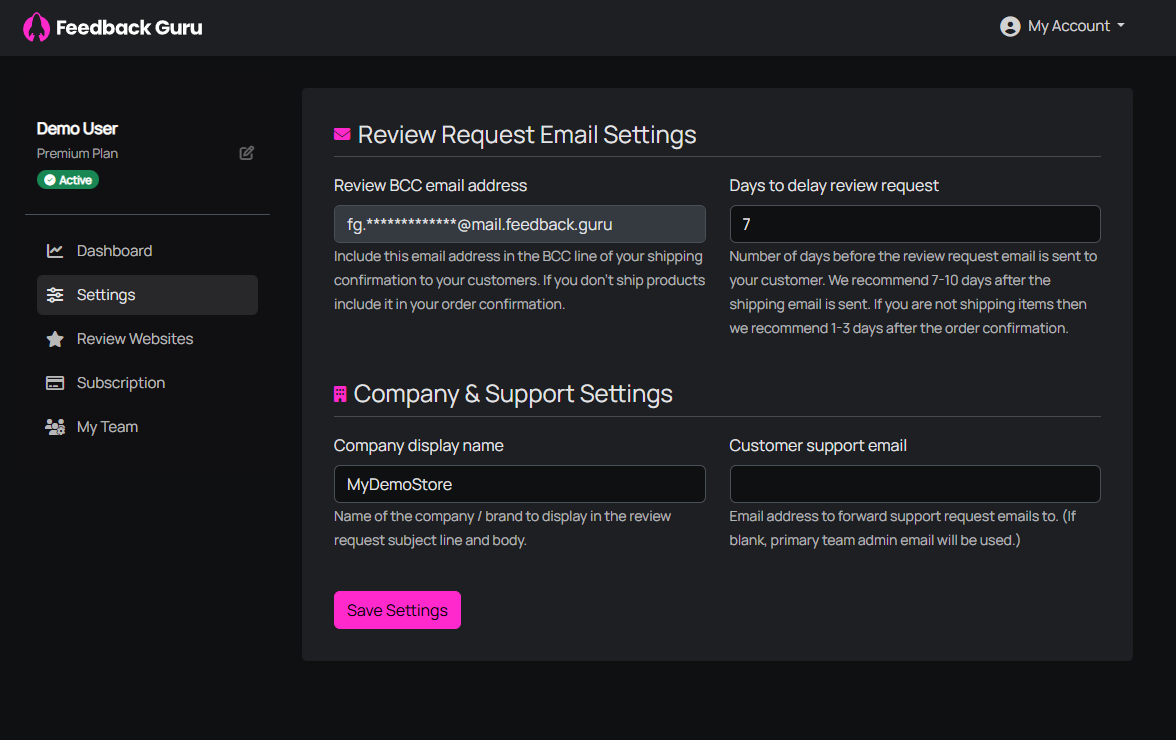
Task: Click the 'Customer support email' label
Action: (818, 445)
